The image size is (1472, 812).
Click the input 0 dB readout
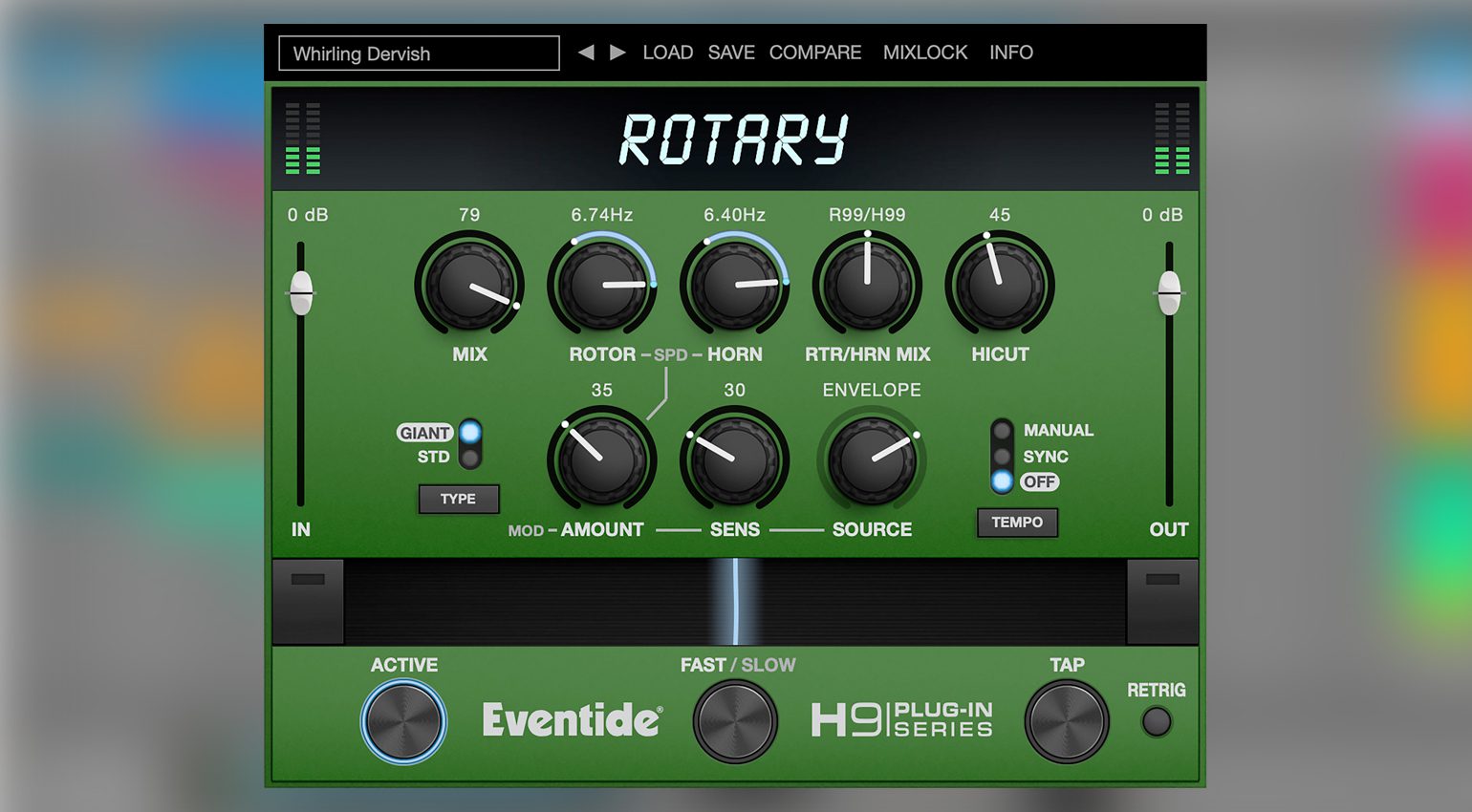(x=308, y=215)
